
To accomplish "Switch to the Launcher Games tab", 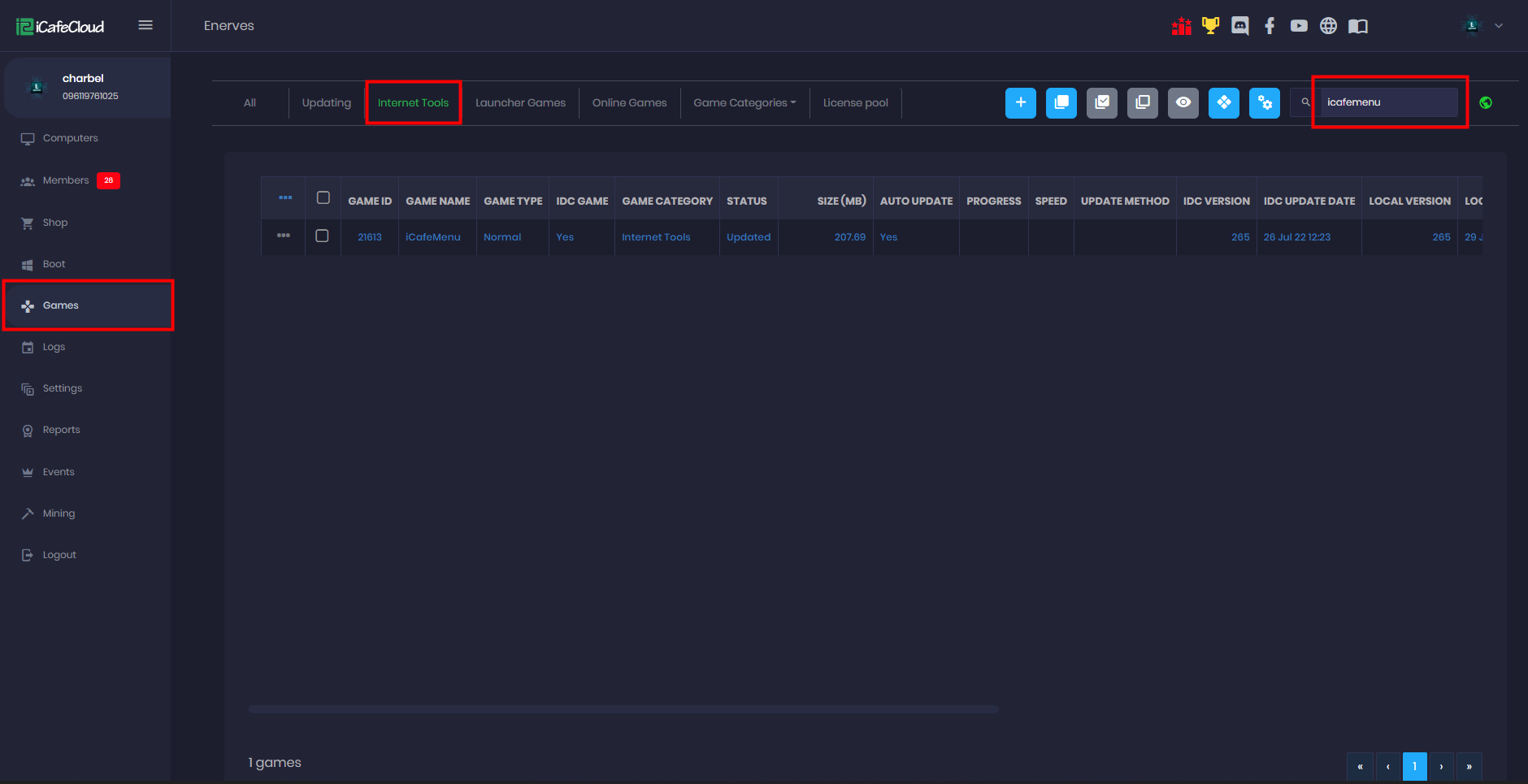I will 520,103.
